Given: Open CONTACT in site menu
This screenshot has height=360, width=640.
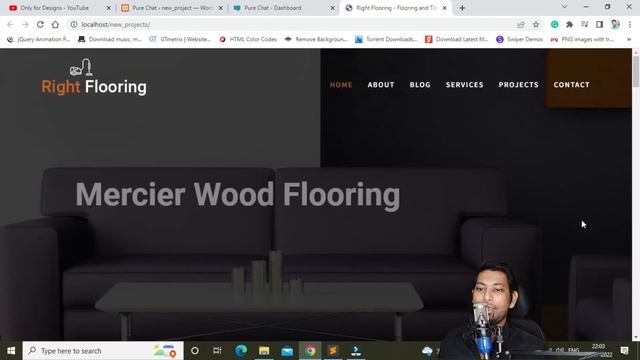Looking at the screenshot, I should (x=571, y=84).
